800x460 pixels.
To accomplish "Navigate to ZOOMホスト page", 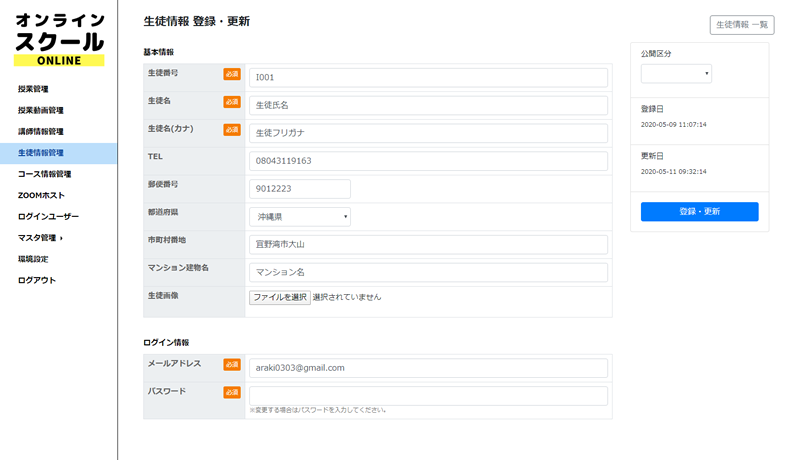I will tap(41, 195).
